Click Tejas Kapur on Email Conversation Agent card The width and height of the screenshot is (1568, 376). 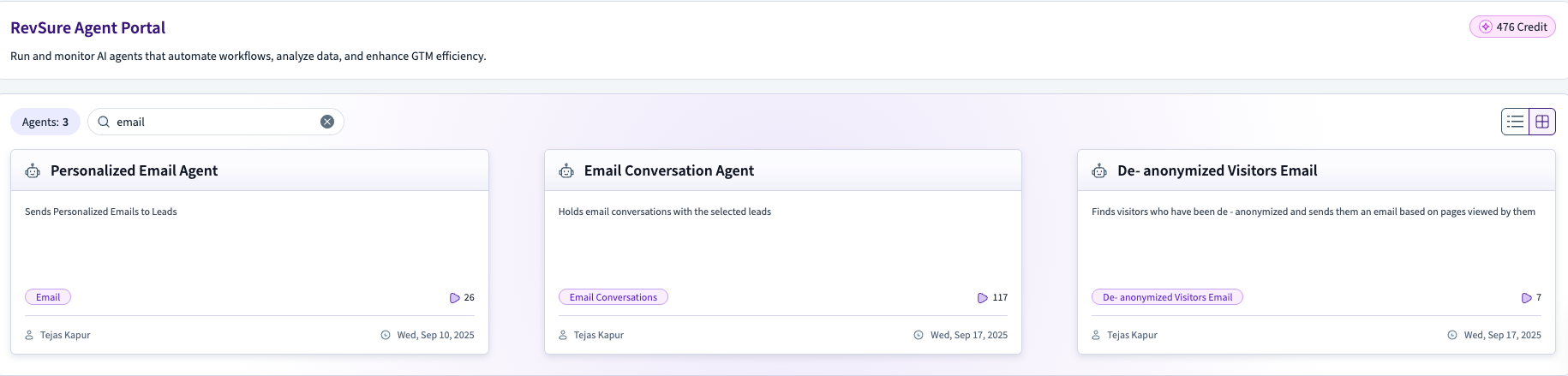[599, 335]
